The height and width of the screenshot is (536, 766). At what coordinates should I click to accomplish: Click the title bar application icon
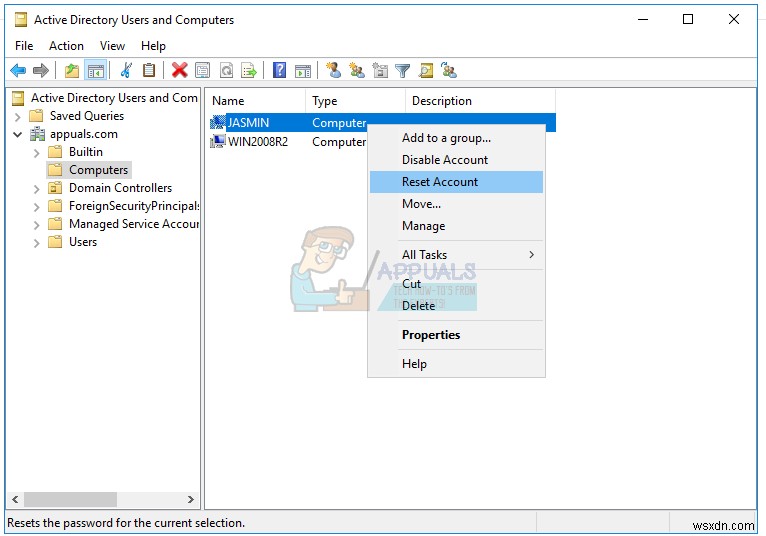point(21,20)
